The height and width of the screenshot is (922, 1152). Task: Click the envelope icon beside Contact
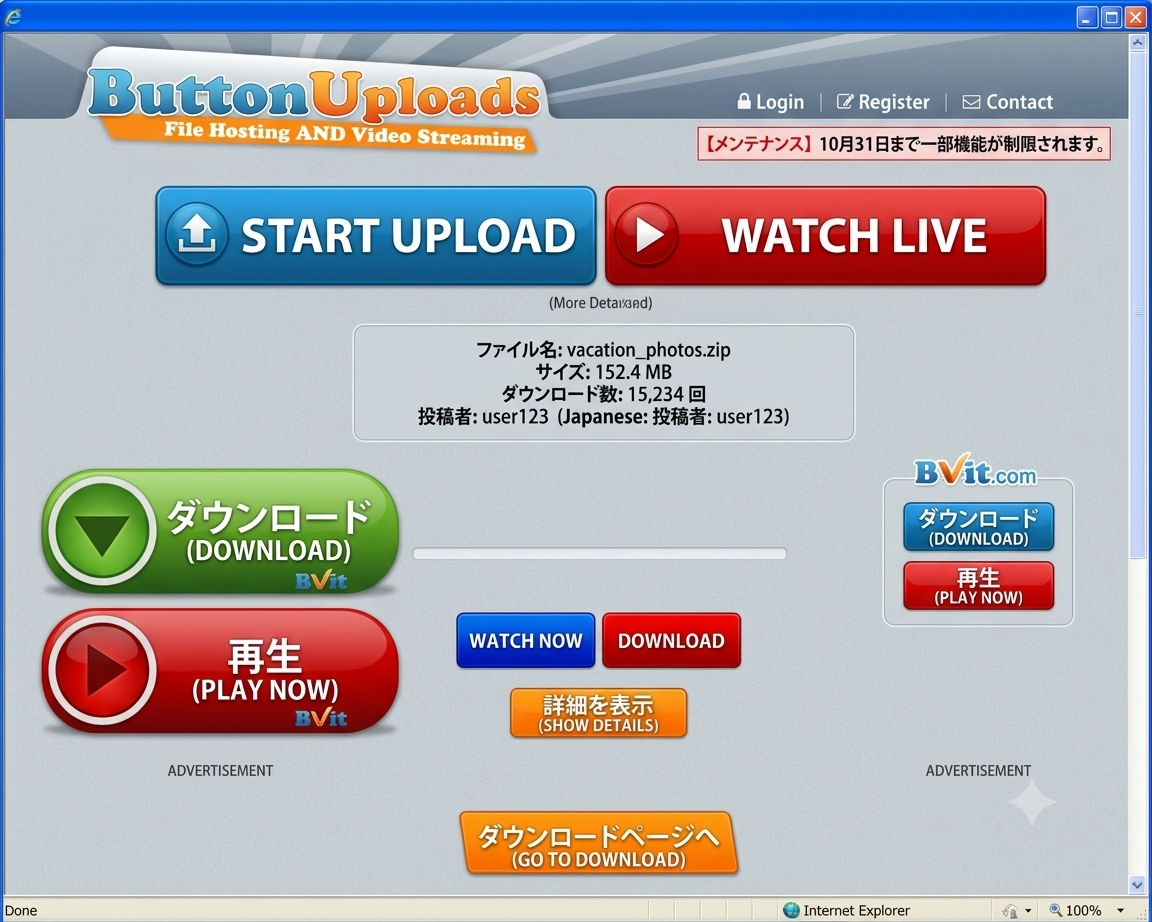tap(971, 102)
